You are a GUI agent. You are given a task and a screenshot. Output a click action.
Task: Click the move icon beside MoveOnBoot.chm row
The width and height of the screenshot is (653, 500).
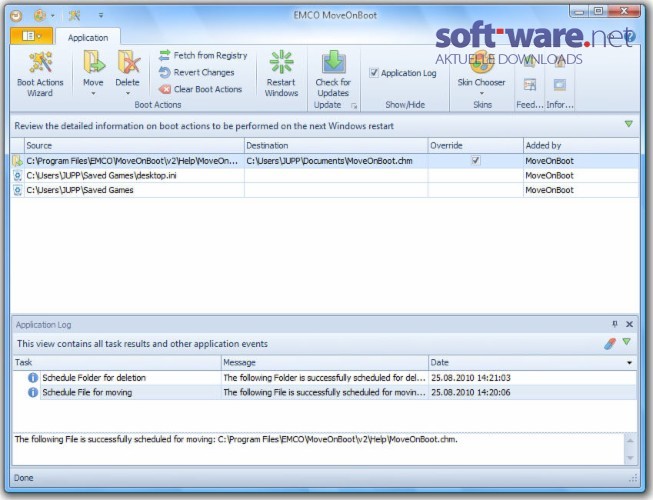pos(17,161)
